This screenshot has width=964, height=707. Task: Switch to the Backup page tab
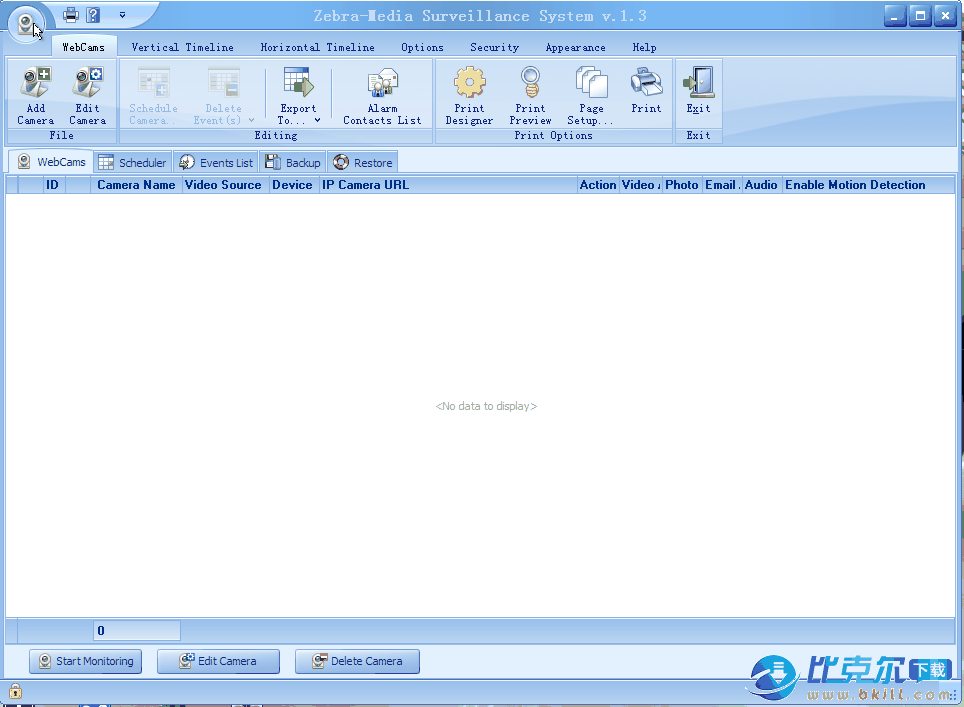coord(293,162)
